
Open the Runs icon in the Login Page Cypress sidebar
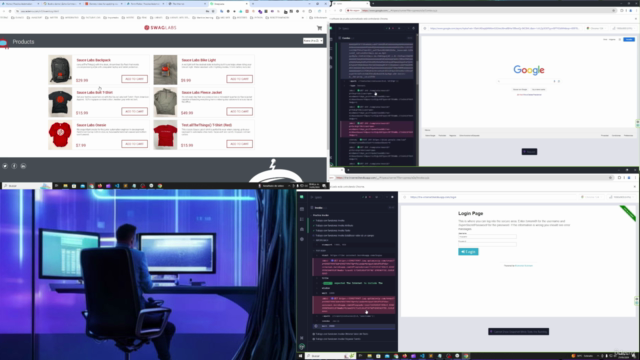coord(302,219)
